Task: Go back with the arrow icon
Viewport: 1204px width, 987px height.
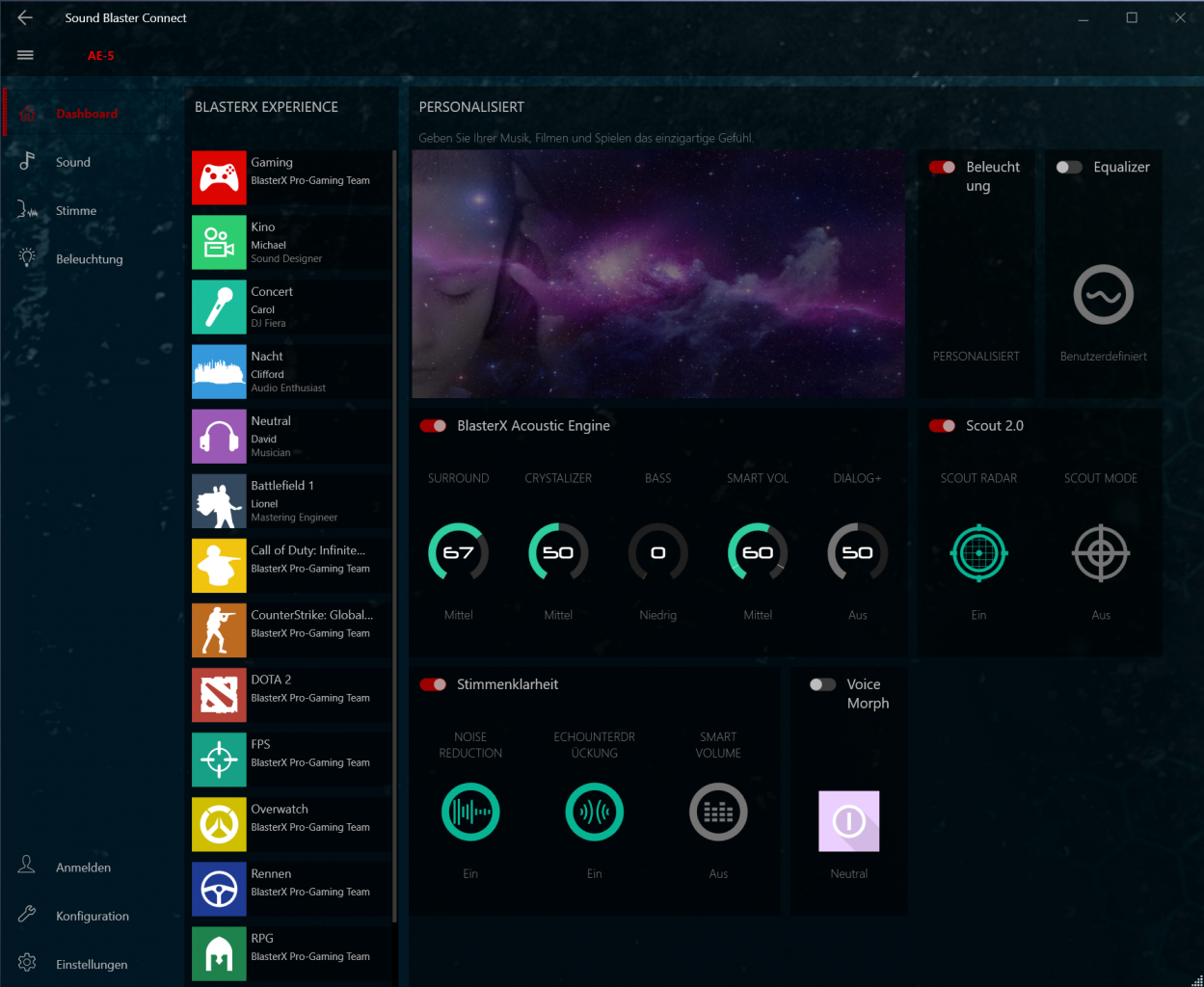Action: click(25, 17)
